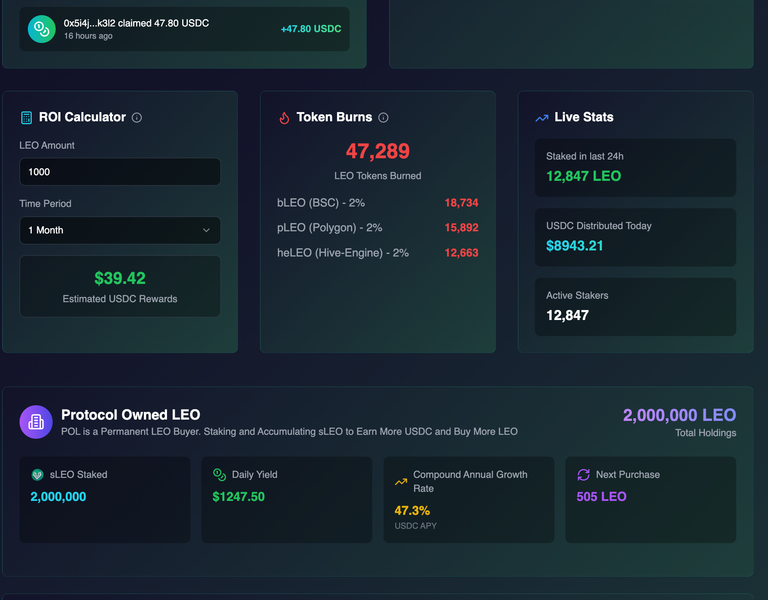768x600 pixels.
Task: Click the Total Holdings label
Action: [705, 433]
